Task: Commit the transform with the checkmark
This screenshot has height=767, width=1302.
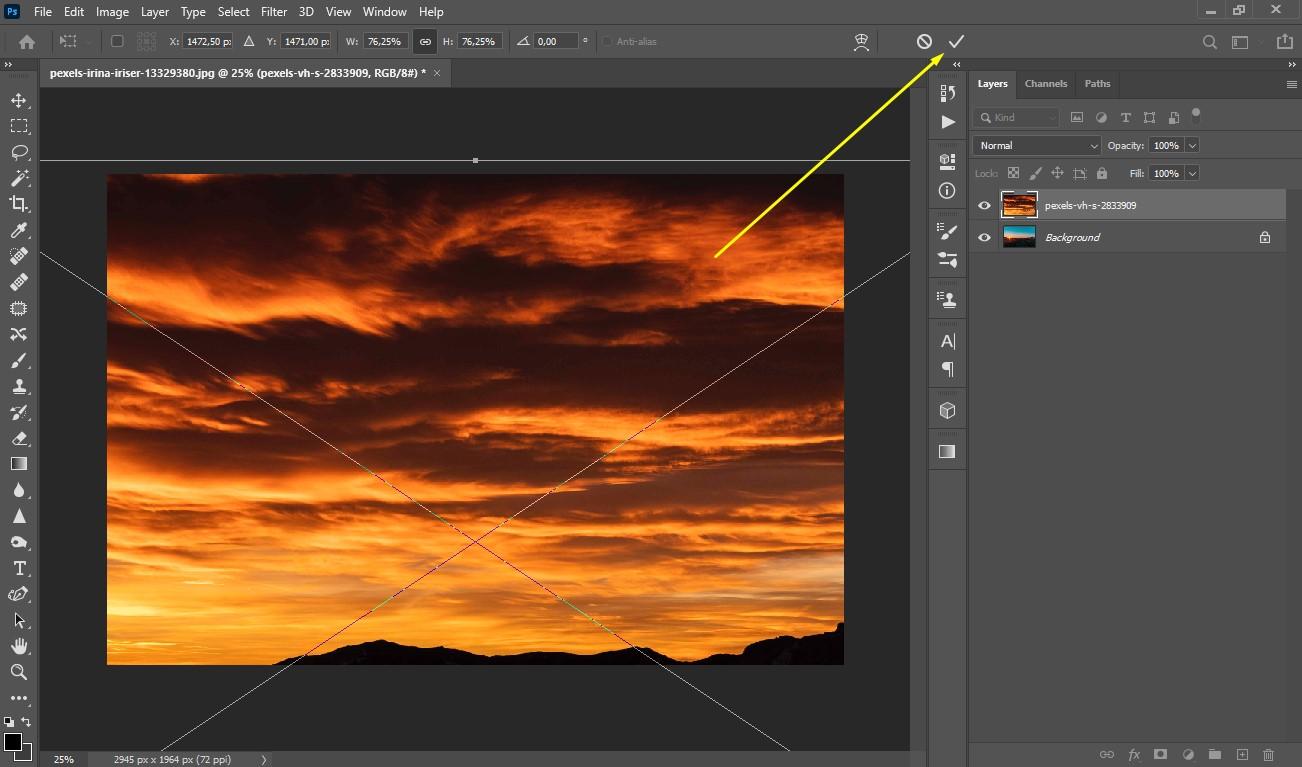Action: pos(956,41)
